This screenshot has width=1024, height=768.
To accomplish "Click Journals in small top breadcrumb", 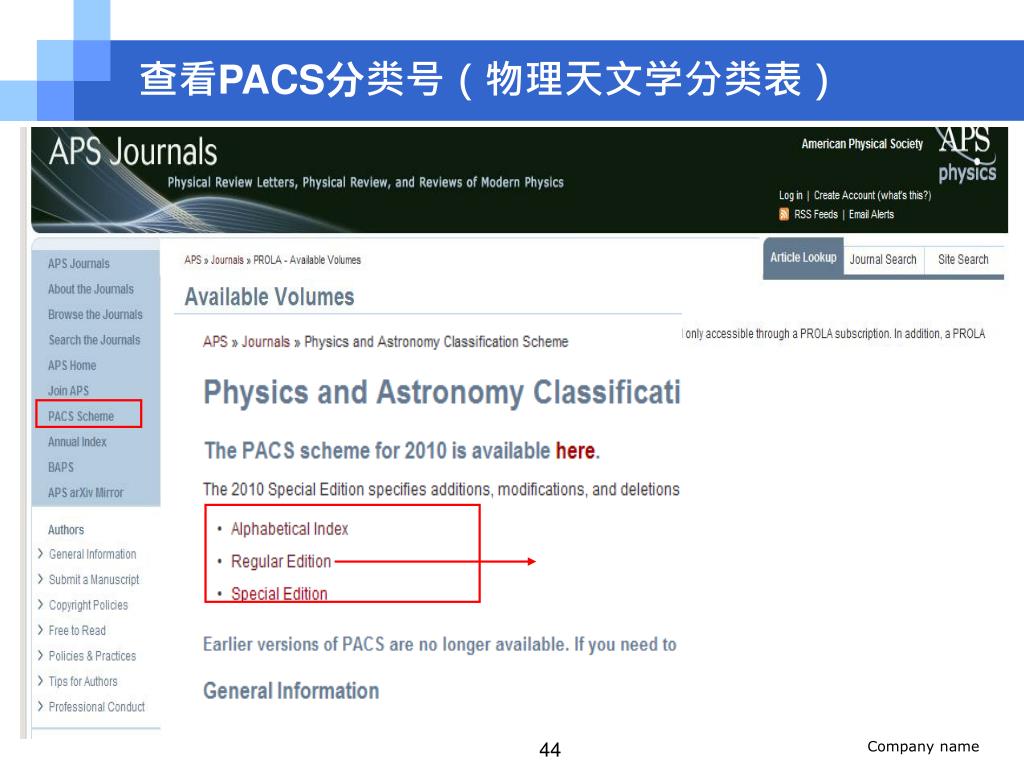I will (x=227, y=260).
